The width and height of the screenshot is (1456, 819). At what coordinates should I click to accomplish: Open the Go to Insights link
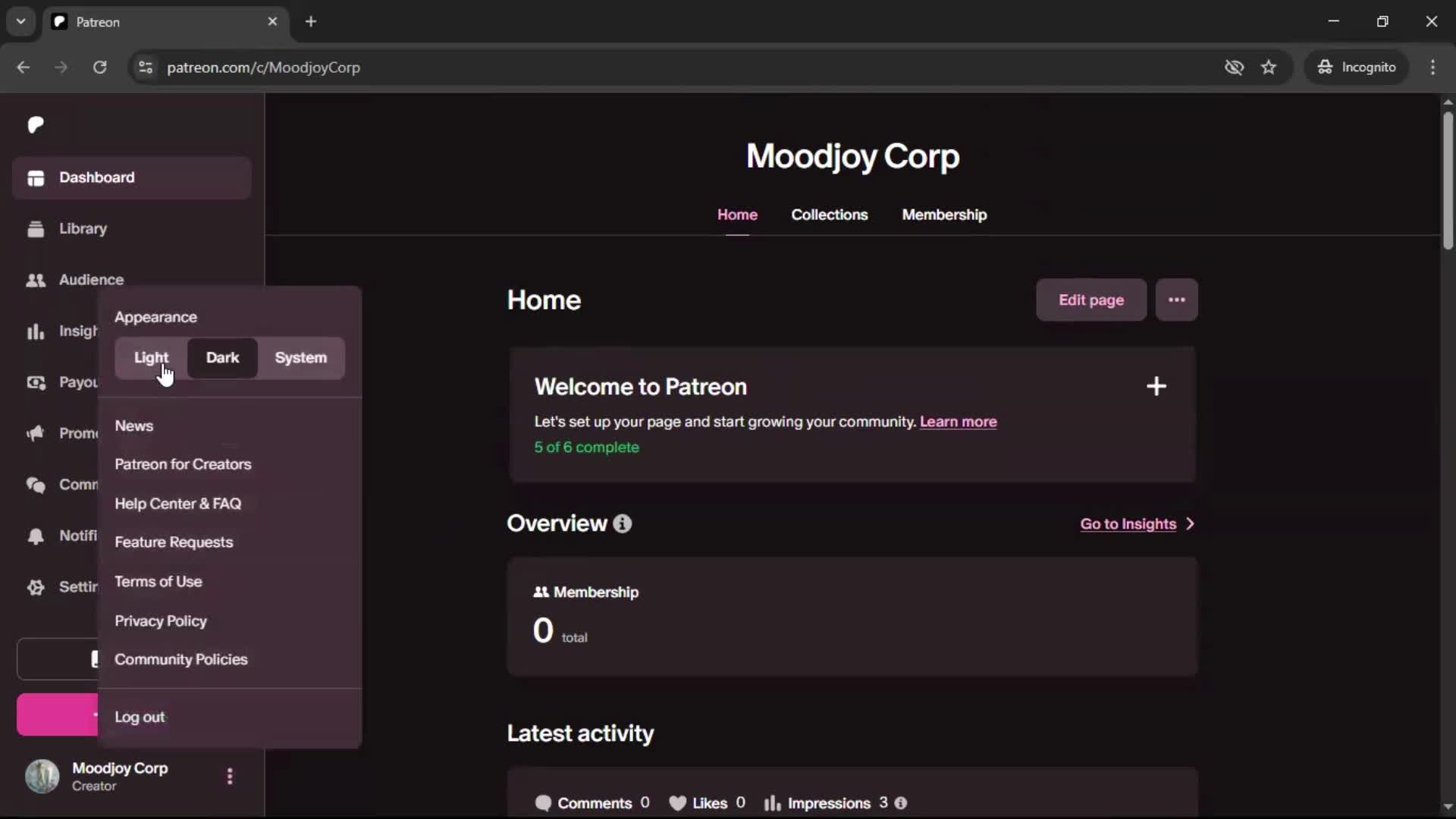(x=1128, y=524)
